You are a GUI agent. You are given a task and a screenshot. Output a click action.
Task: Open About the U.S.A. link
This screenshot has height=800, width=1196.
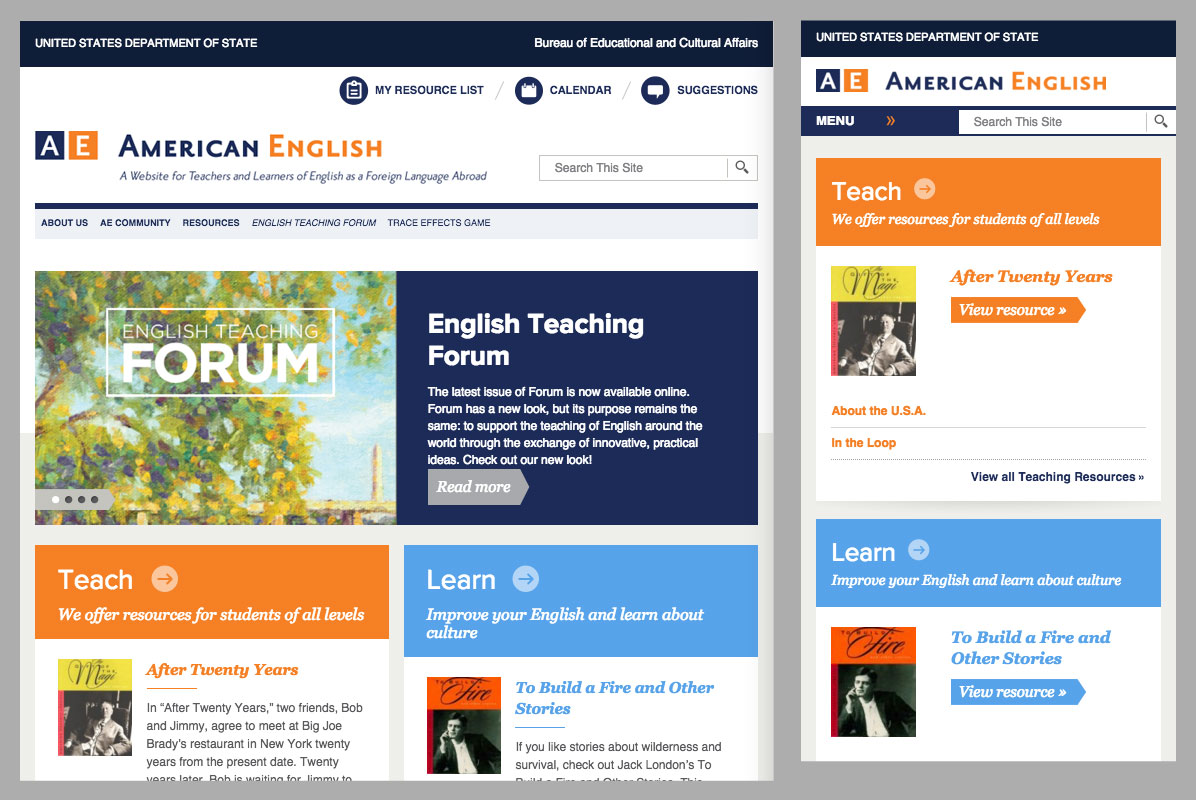coord(879,410)
